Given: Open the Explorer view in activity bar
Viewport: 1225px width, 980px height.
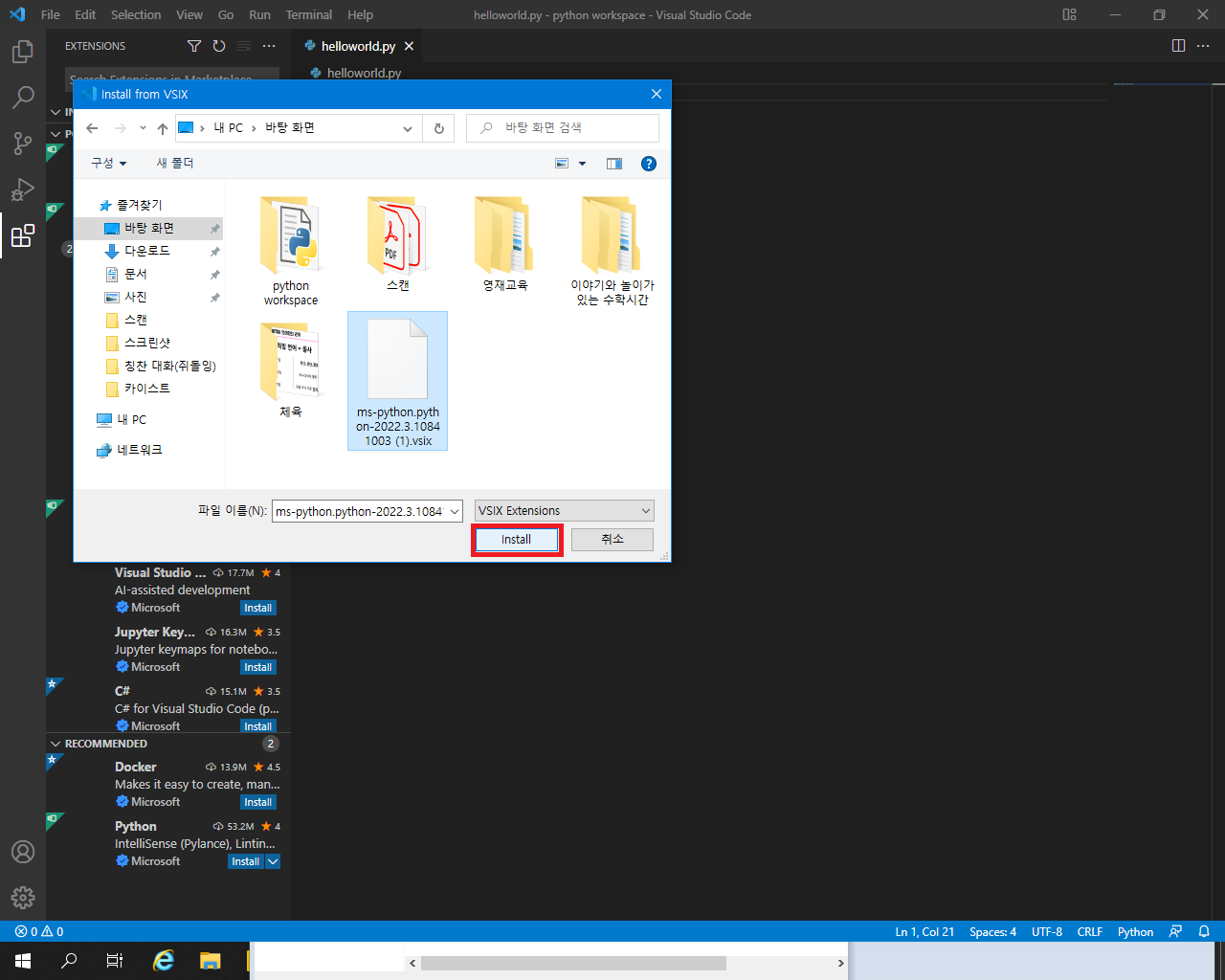Looking at the screenshot, I should pos(23,52).
